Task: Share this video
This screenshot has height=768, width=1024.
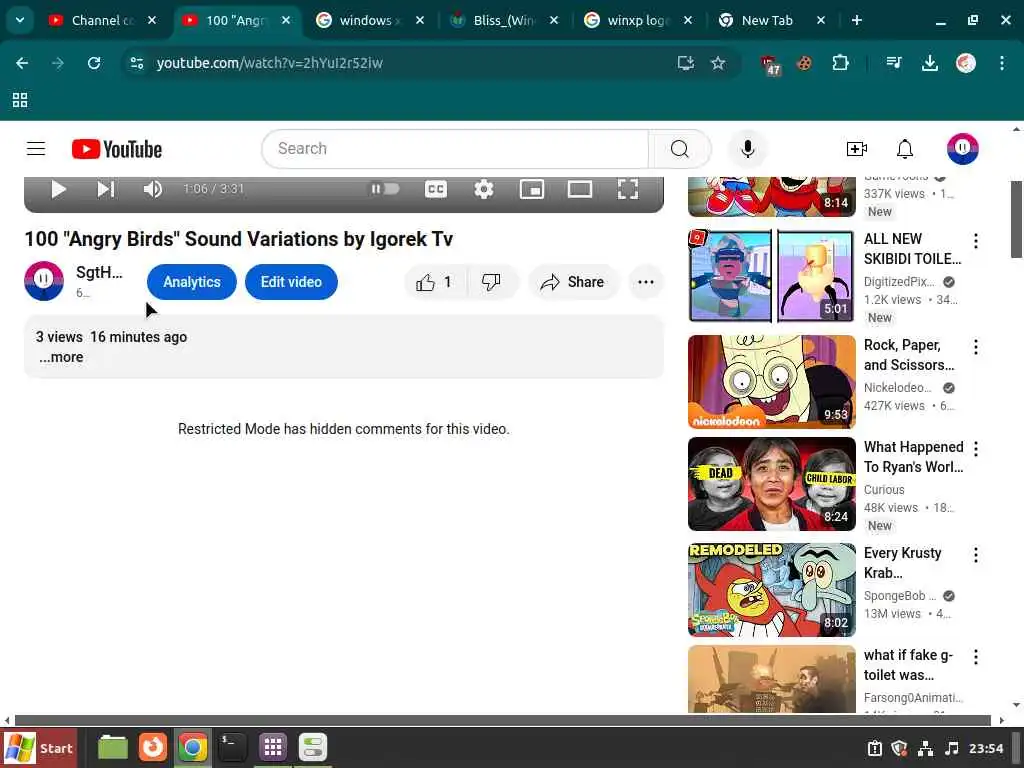Action: (572, 282)
